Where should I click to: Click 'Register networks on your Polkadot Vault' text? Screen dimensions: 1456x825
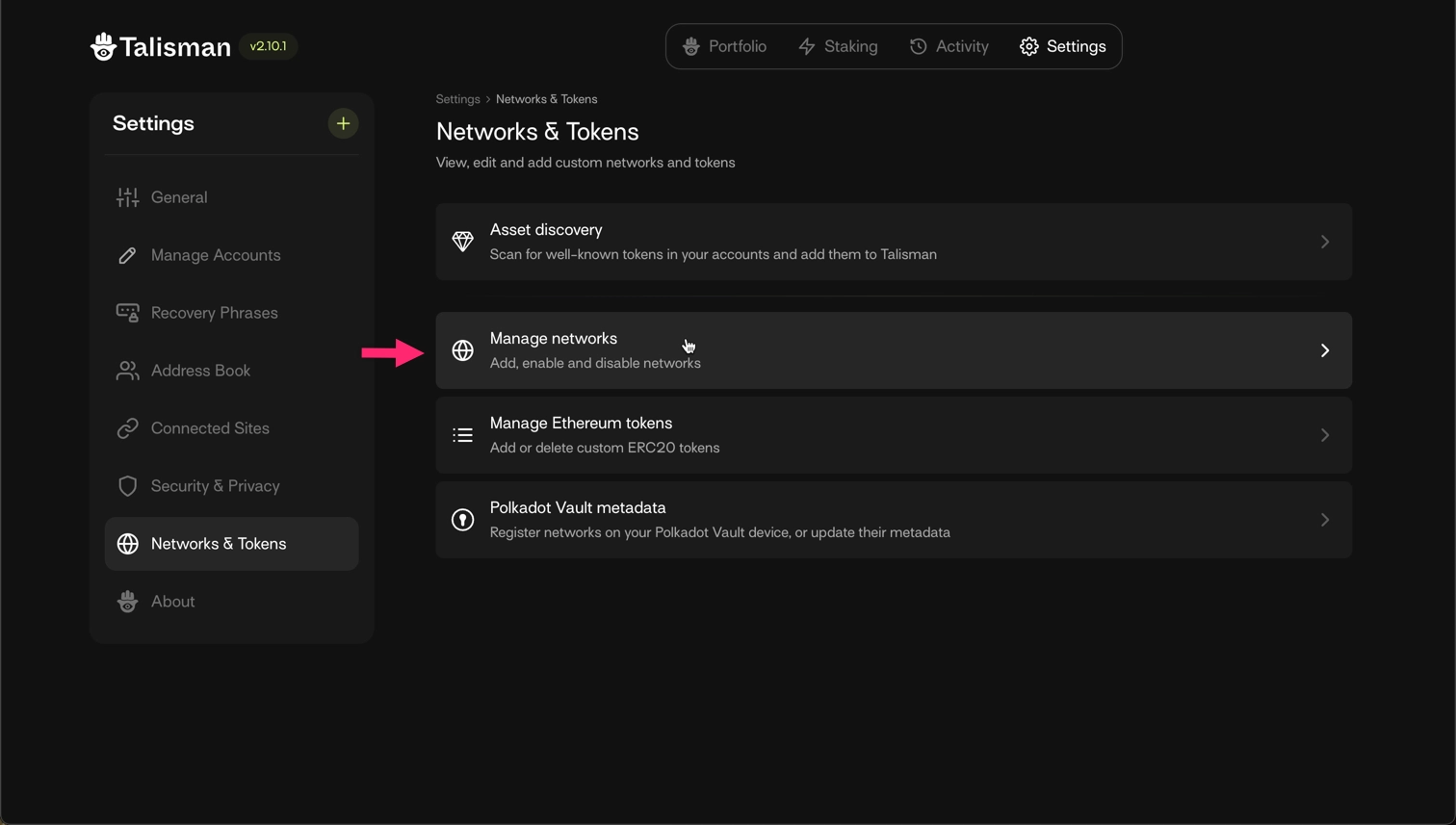point(720,532)
